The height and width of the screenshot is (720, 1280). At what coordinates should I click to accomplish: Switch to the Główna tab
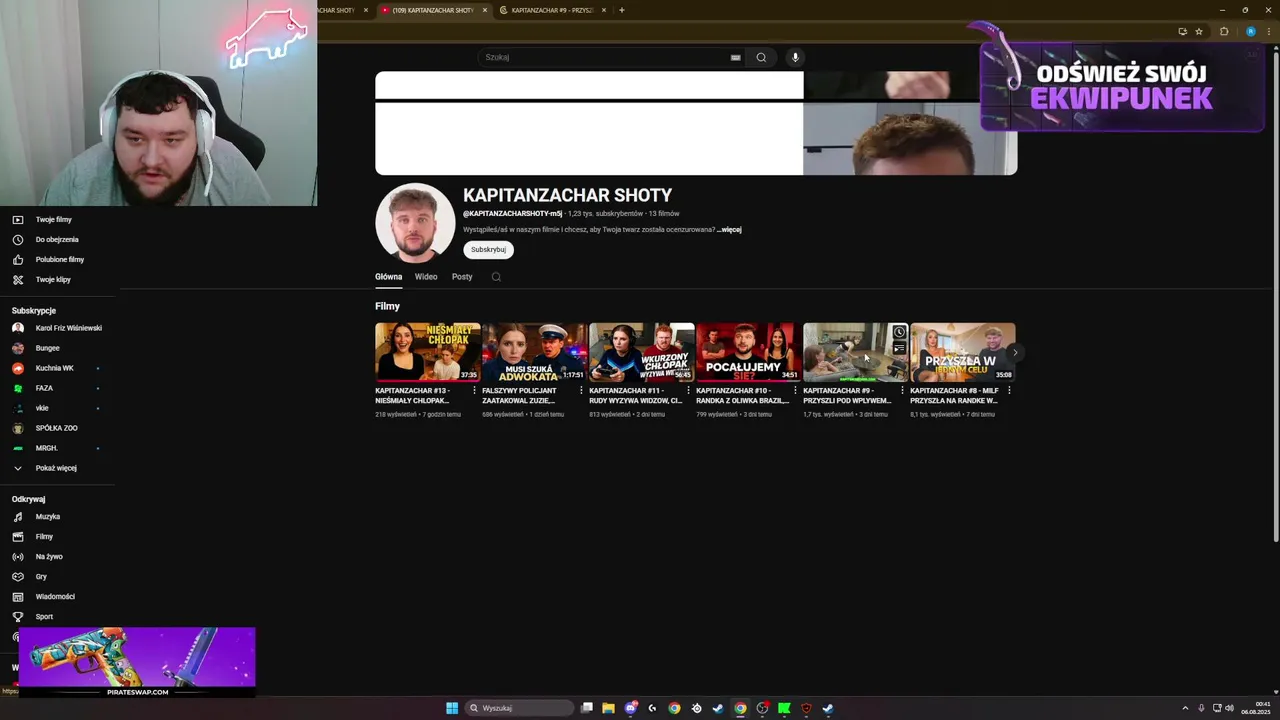coord(388,277)
